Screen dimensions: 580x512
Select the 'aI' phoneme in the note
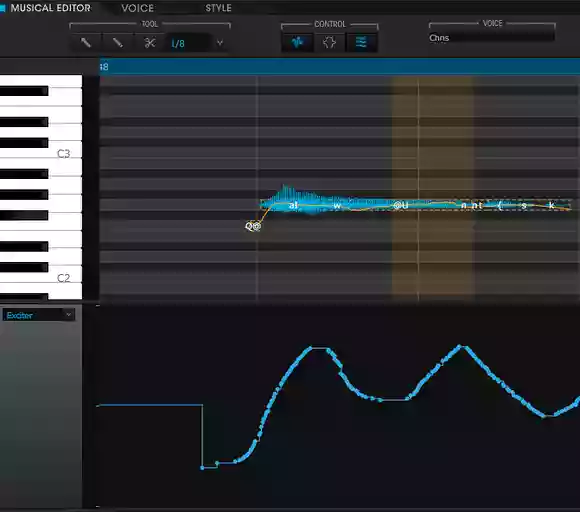[293, 205]
